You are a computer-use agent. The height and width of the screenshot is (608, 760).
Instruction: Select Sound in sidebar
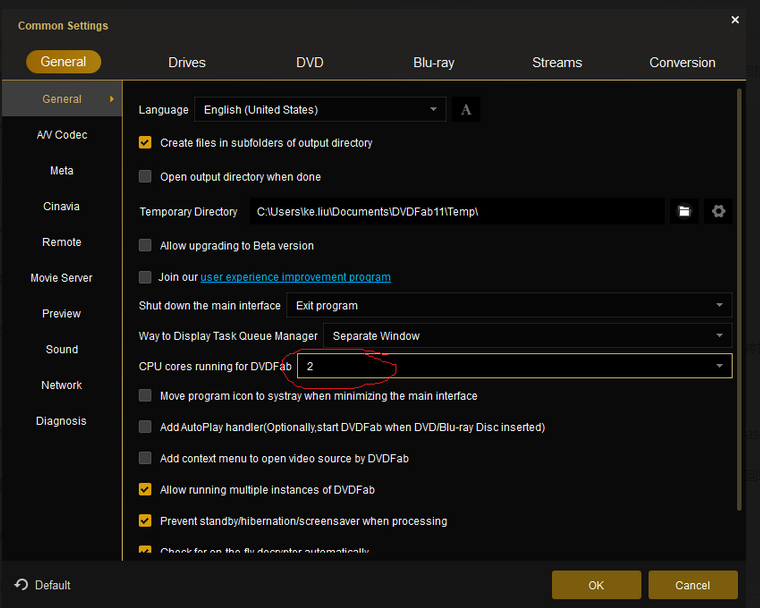pos(62,350)
